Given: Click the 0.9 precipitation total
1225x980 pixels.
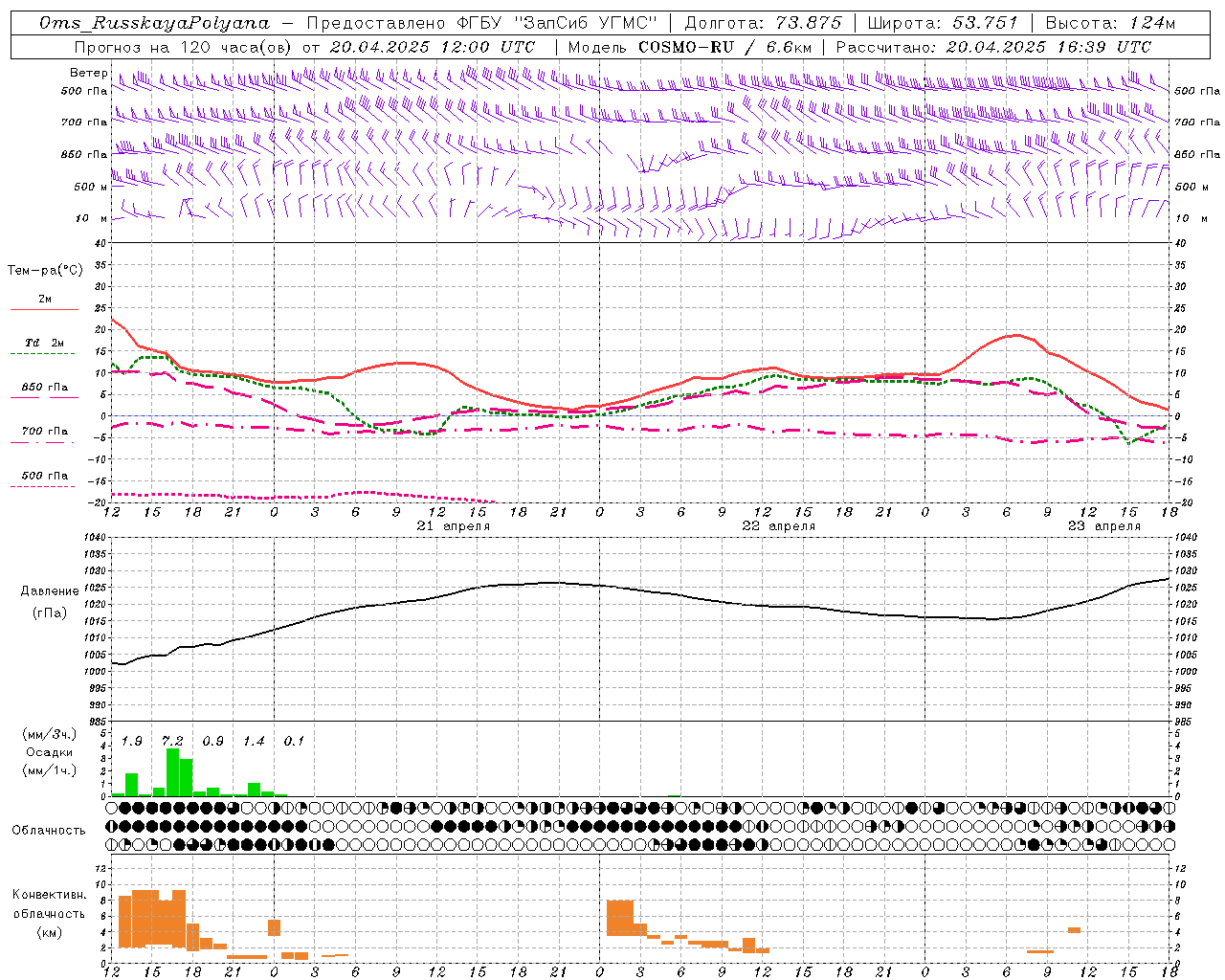Looking at the screenshot, I should tap(212, 741).
